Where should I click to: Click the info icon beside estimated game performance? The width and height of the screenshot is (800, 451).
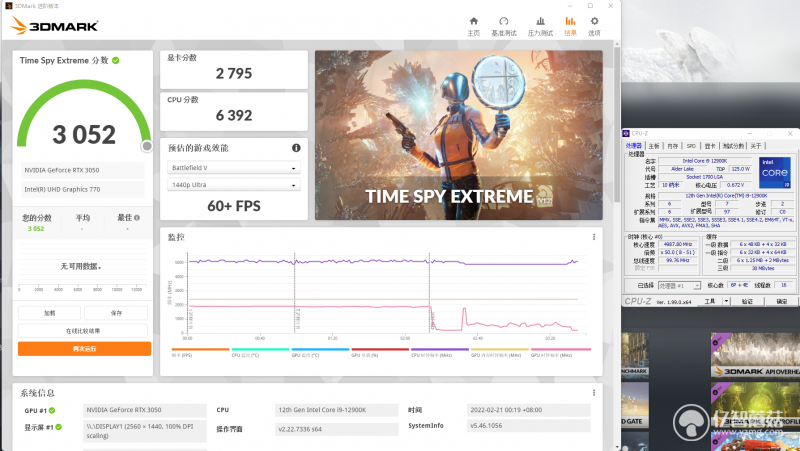click(x=296, y=148)
